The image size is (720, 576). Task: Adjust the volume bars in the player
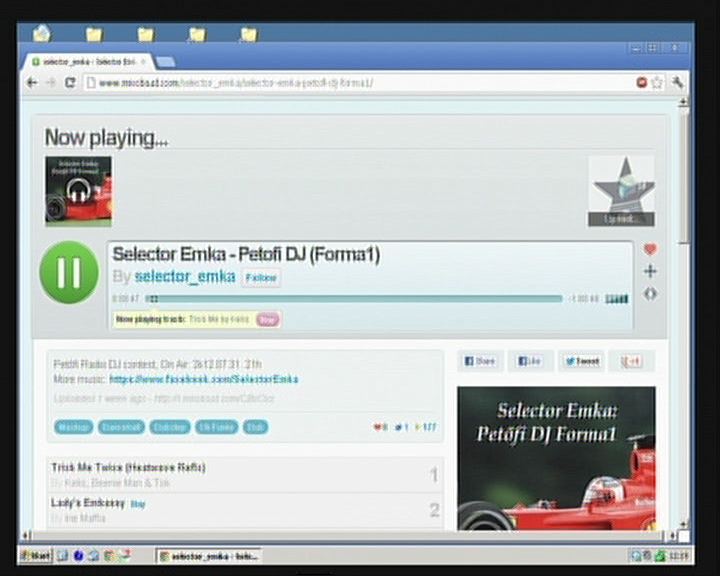616,299
